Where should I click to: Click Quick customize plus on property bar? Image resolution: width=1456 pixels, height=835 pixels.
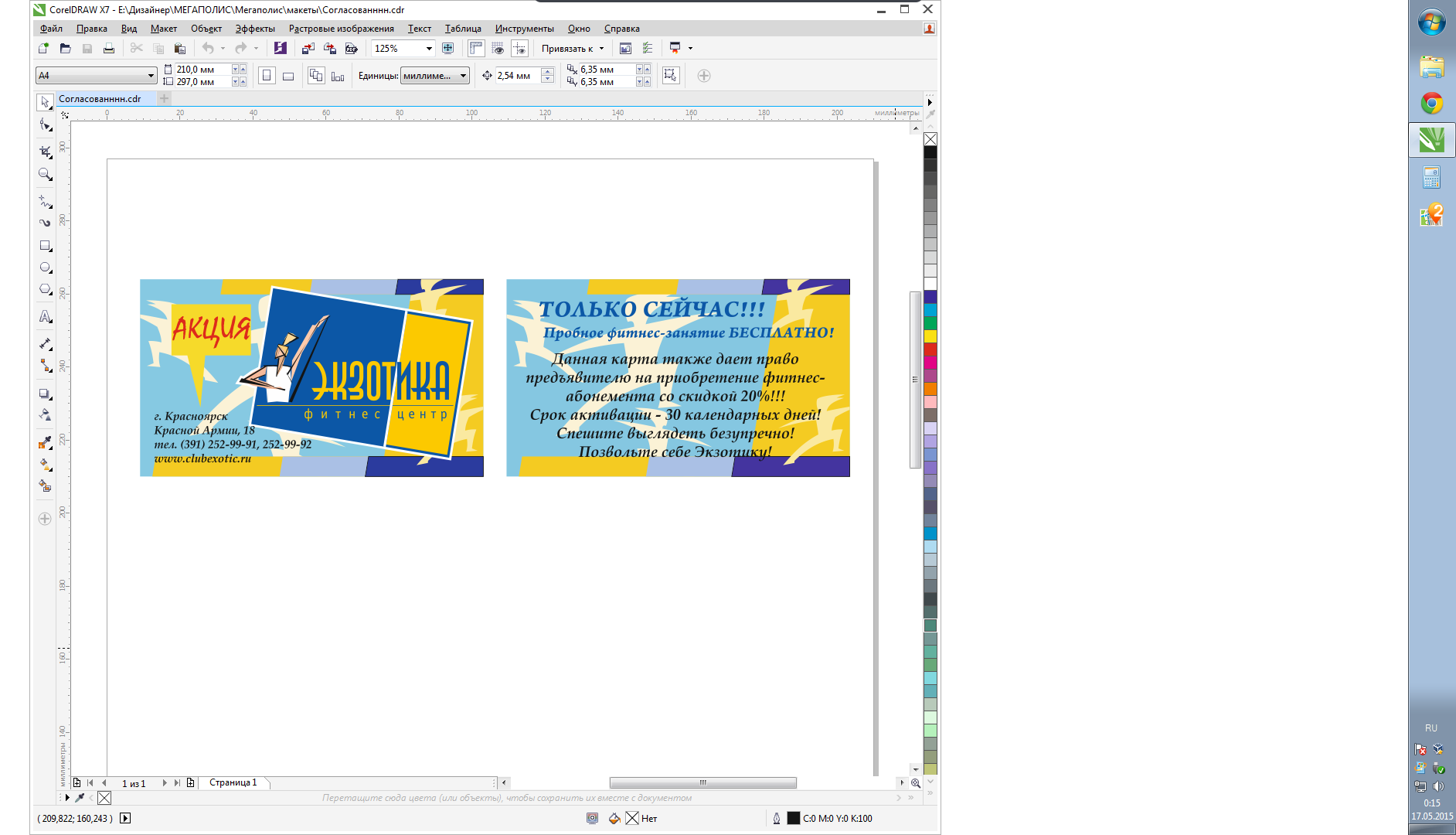[703, 76]
